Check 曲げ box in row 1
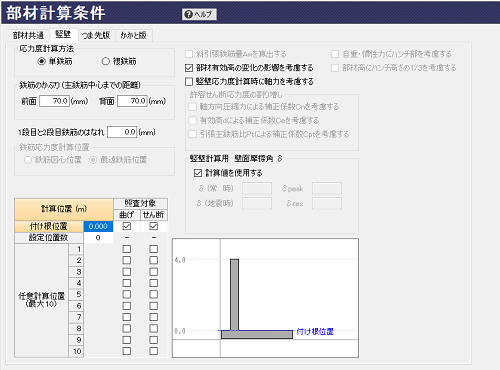This screenshot has height=370, width=500. coord(127,249)
